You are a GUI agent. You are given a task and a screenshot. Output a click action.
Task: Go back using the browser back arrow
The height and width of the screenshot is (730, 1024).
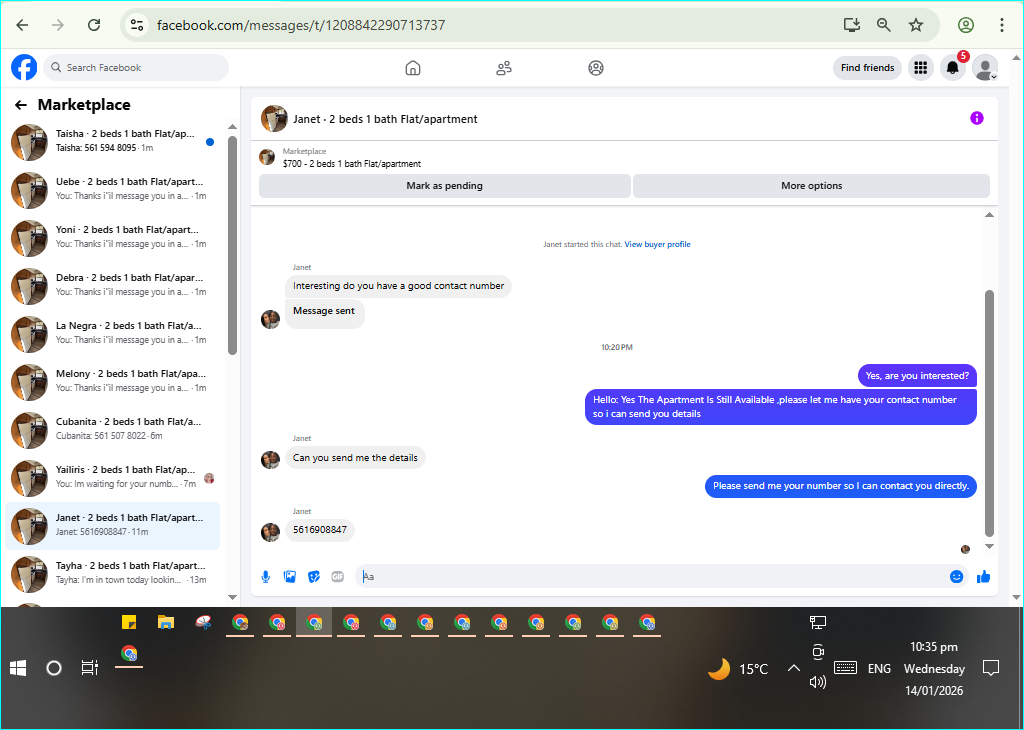pyautogui.click(x=22, y=25)
